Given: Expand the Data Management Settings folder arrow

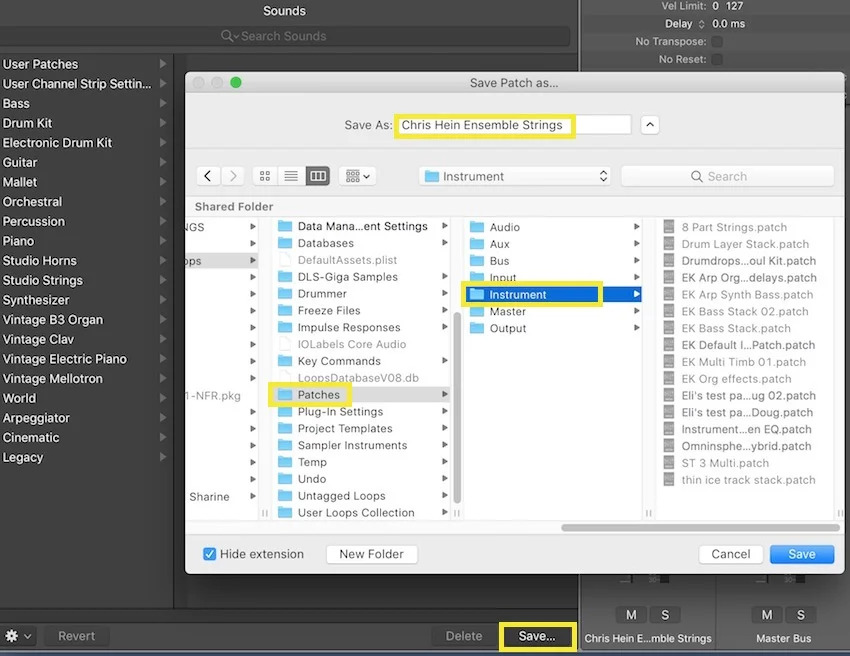Looking at the screenshot, I should tap(445, 226).
